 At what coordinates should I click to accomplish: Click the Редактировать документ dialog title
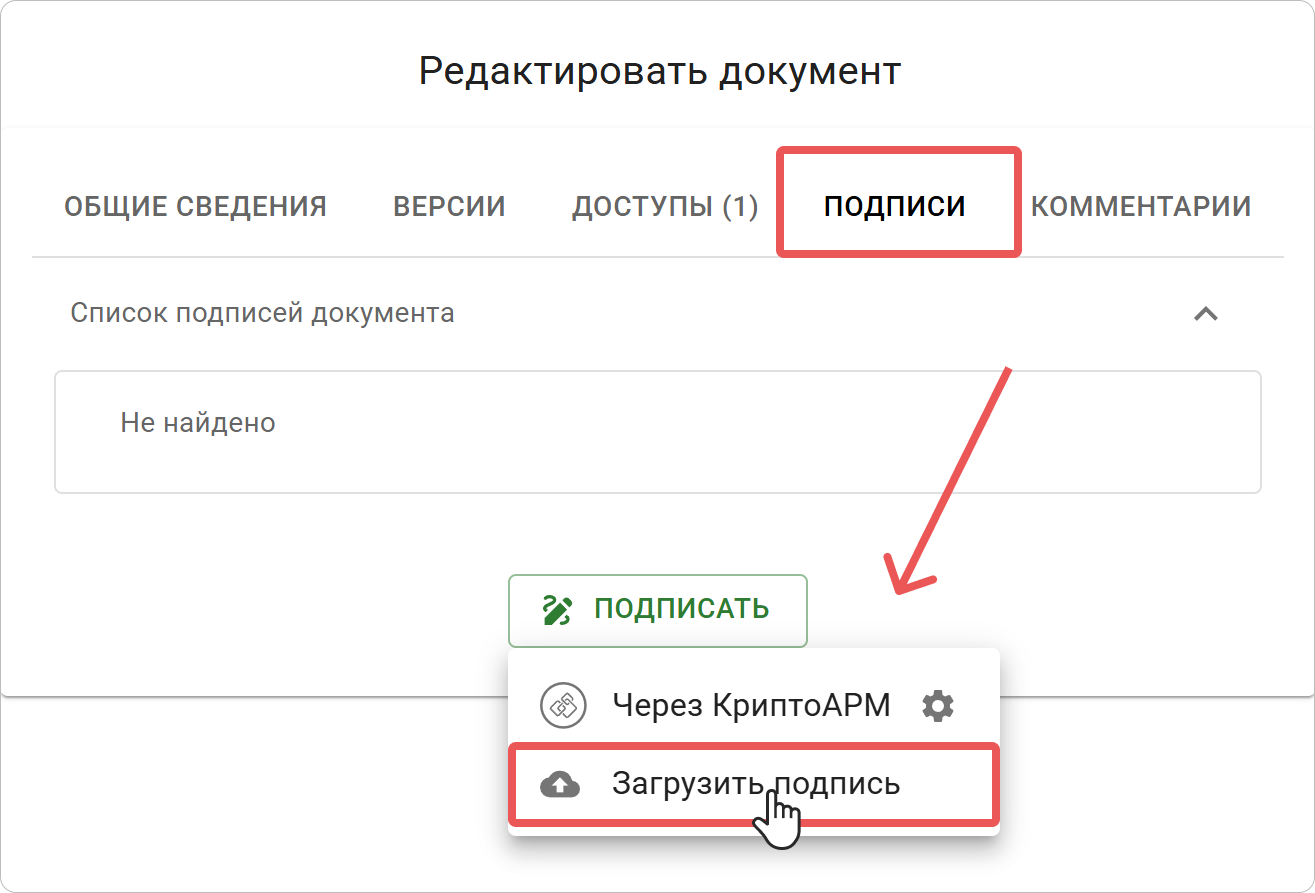point(657,69)
